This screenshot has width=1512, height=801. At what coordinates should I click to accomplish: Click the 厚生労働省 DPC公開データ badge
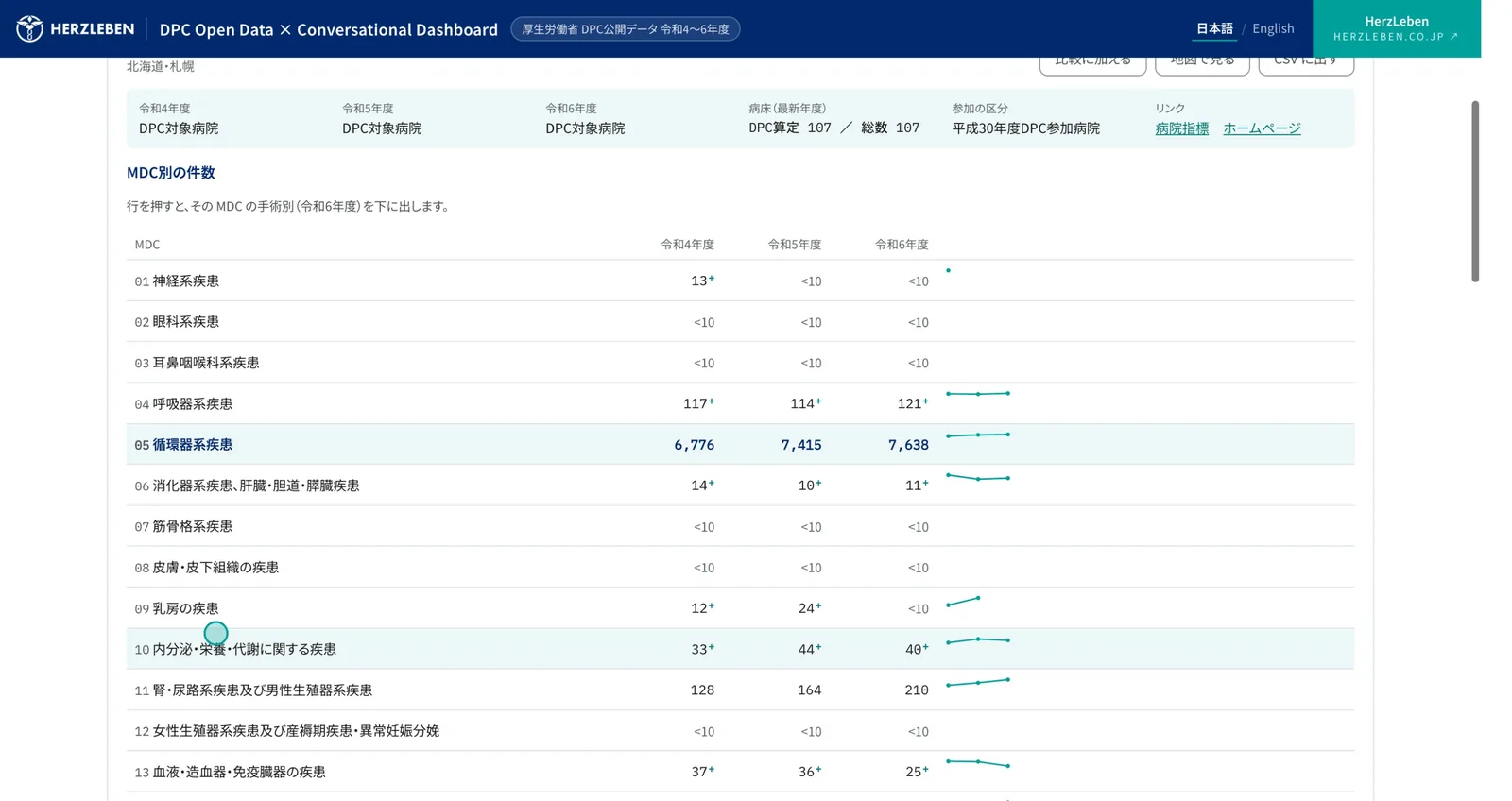click(626, 29)
